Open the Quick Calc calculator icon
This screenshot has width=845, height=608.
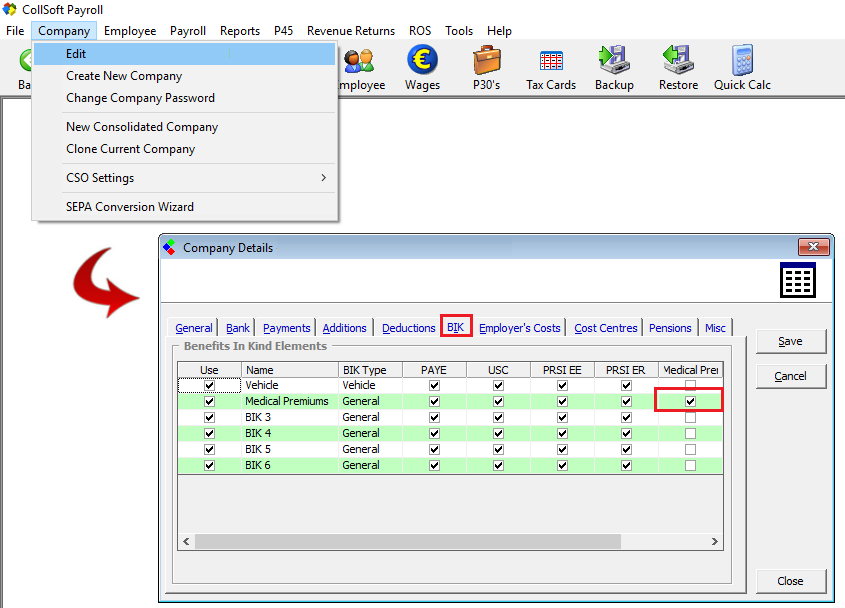(742, 62)
